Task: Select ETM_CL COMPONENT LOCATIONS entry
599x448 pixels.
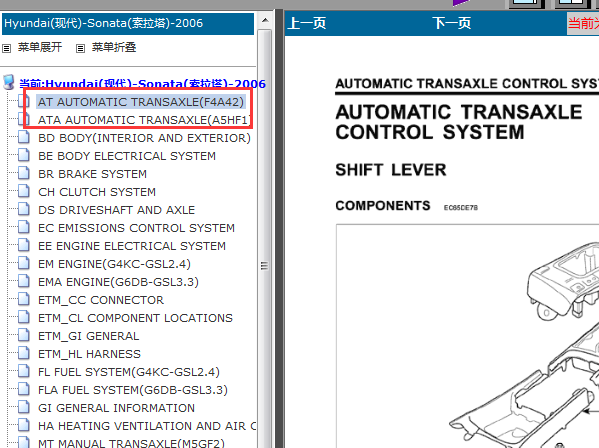Action: pyautogui.click(x=135, y=318)
